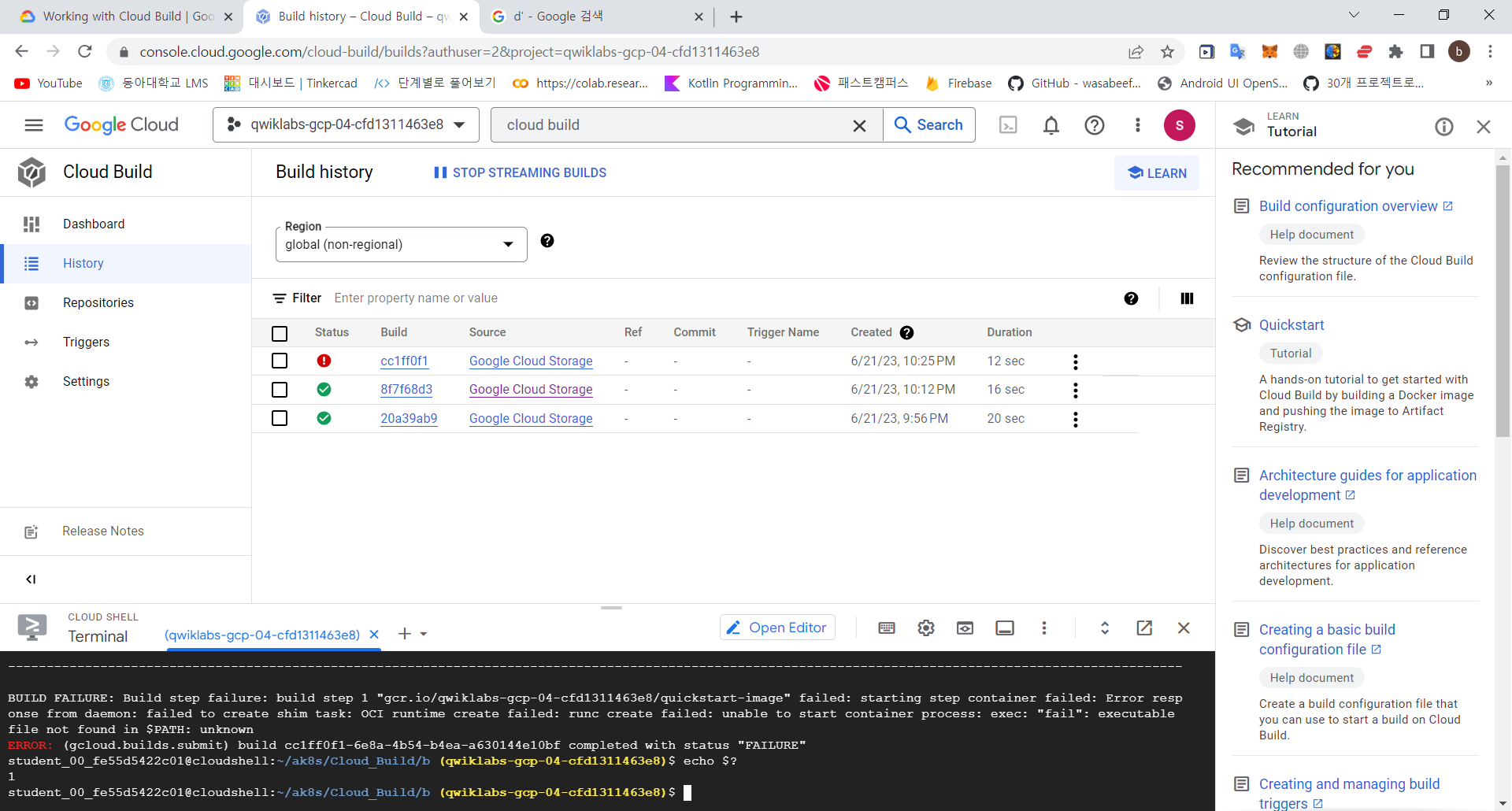Switch to the Google search browser tab

pos(595,17)
